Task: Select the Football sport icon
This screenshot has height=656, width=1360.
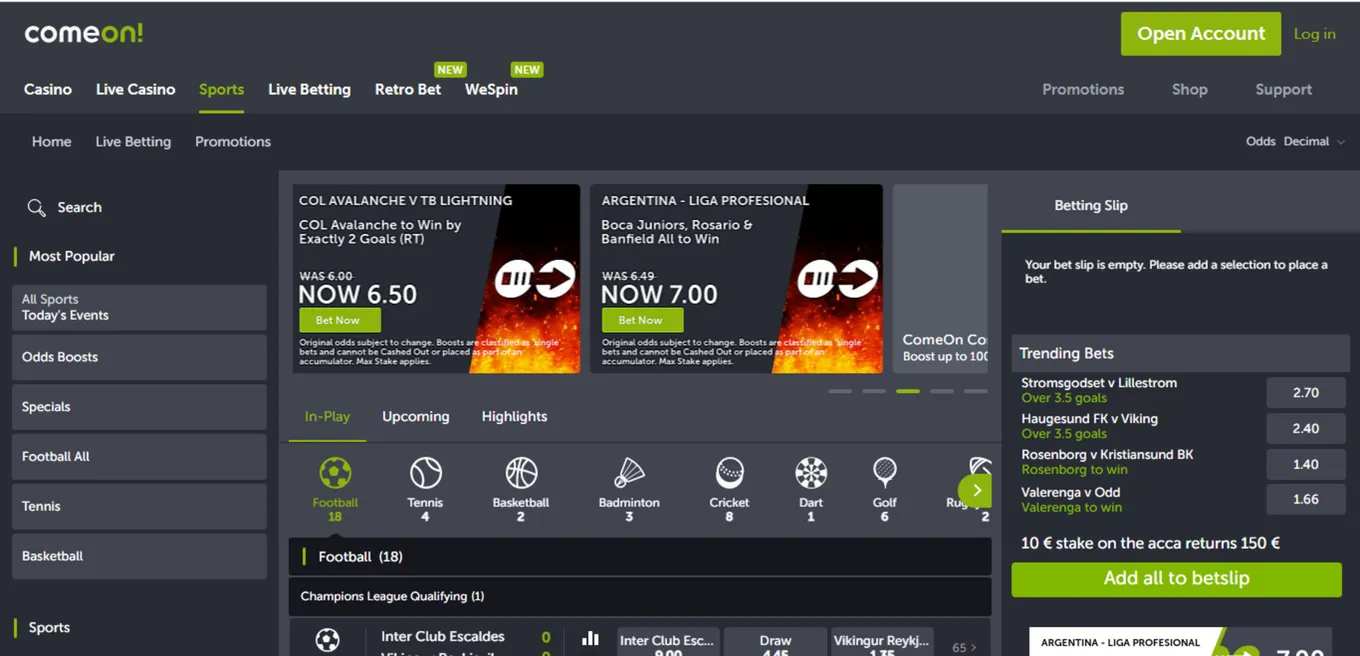Action: pos(335,473)
